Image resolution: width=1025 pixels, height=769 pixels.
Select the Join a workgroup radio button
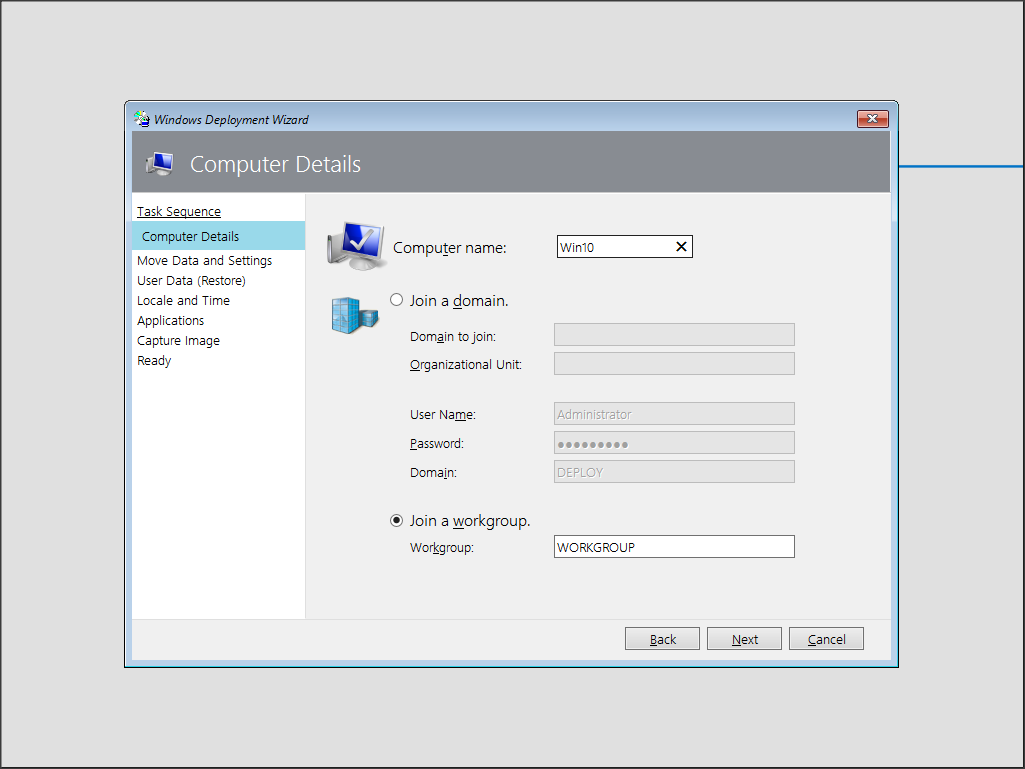(397, 521)
